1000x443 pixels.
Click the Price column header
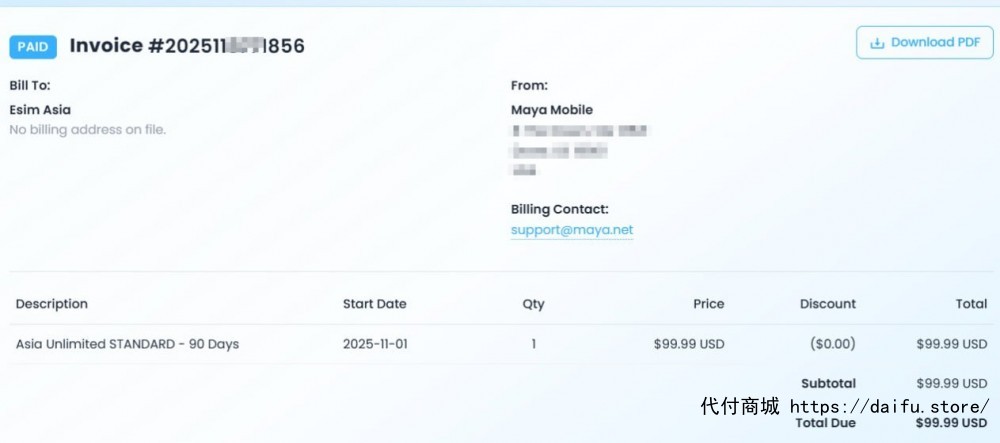(708, 304)
